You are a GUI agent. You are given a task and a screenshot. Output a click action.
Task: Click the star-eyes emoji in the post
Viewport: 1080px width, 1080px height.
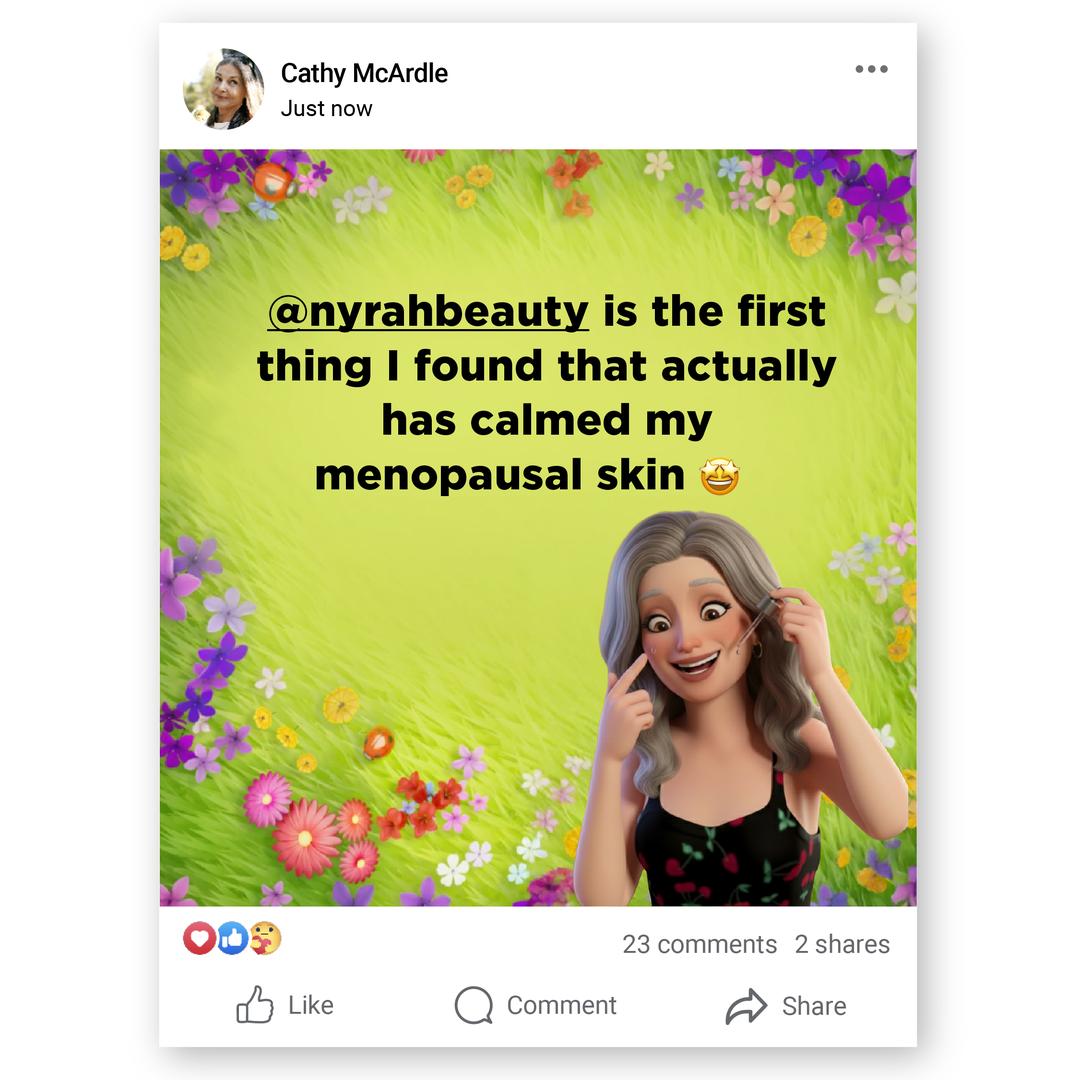[x=720, y=476]
